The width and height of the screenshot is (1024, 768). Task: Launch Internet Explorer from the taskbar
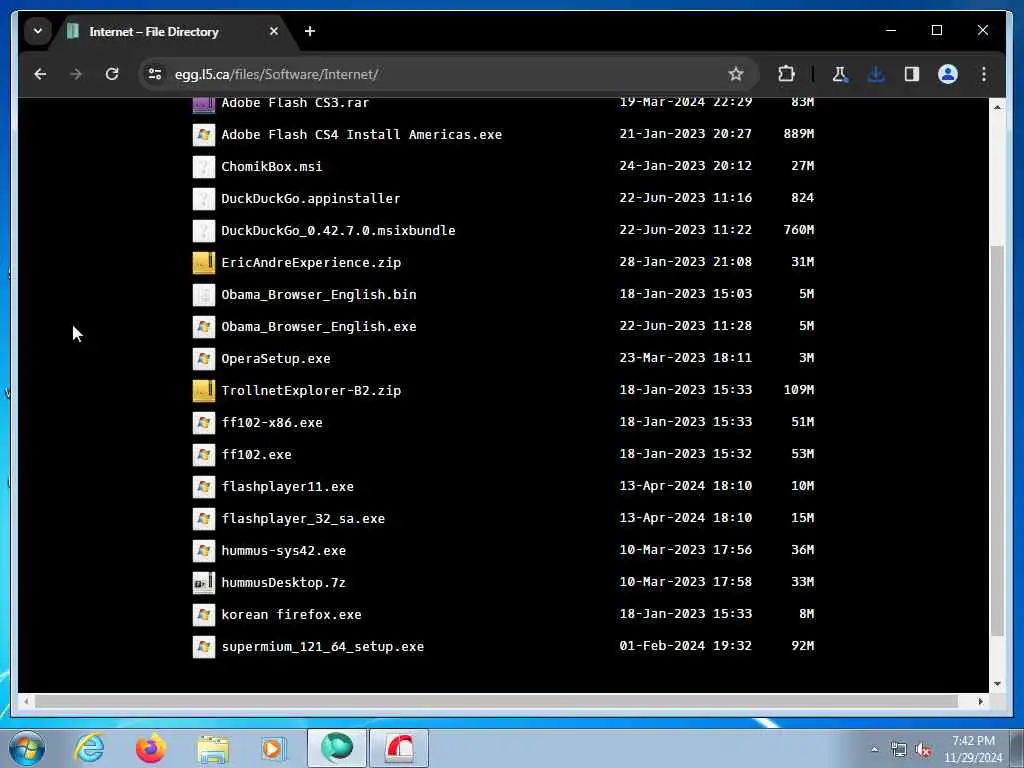pos(89,748)
